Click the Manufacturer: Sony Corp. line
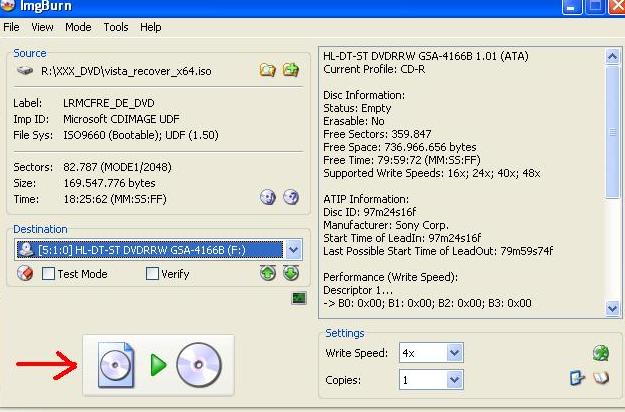 (x=386, y=225)
